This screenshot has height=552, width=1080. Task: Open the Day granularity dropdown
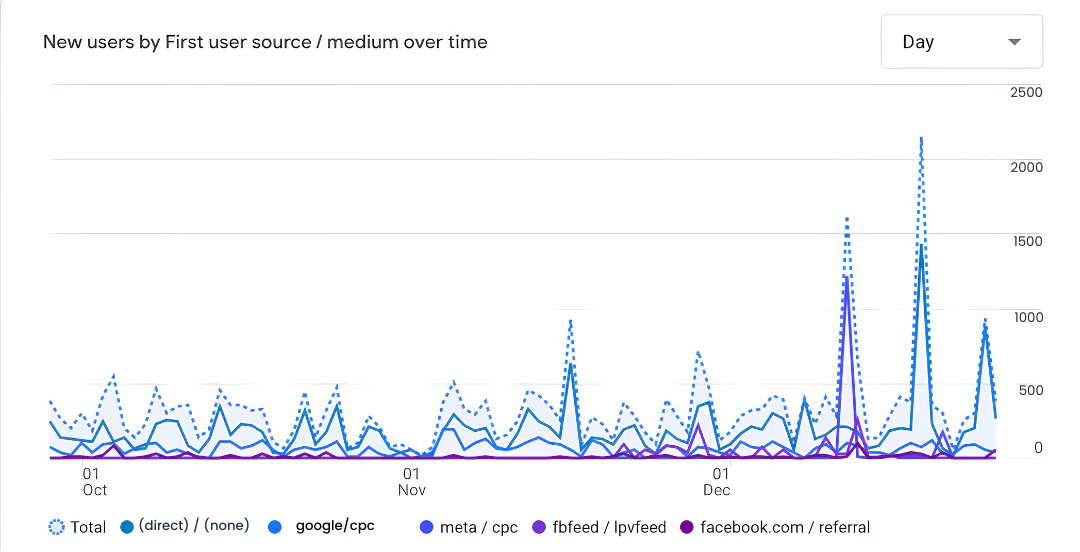[x=960, y=42]
